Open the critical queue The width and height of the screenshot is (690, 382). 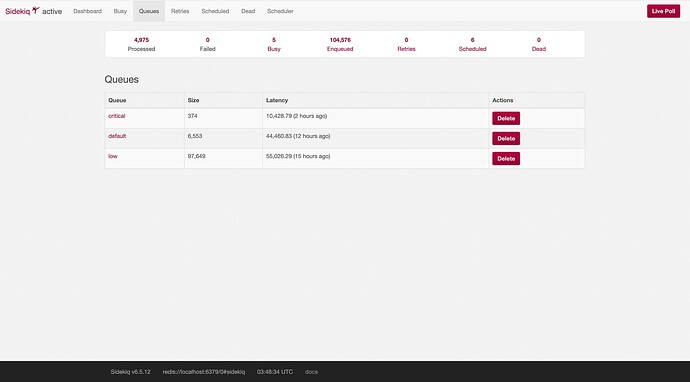point(117,116)
